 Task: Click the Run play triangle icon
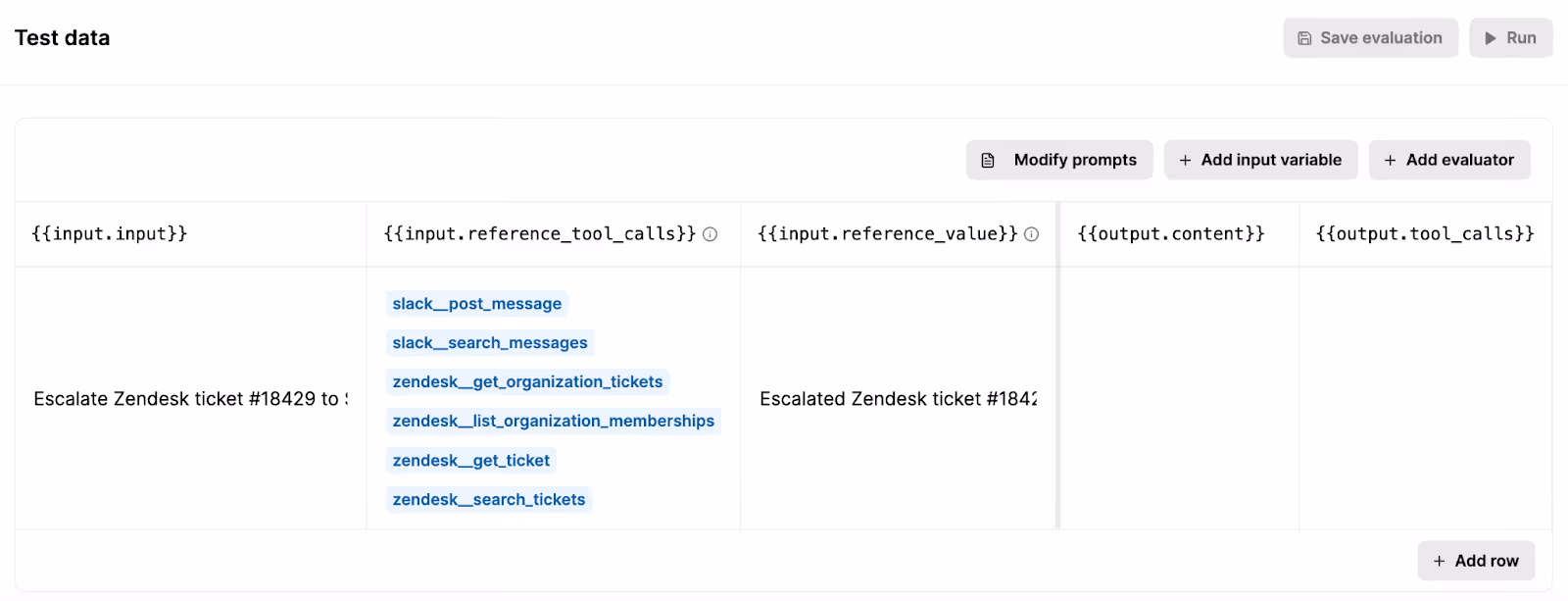point(1491,38)
